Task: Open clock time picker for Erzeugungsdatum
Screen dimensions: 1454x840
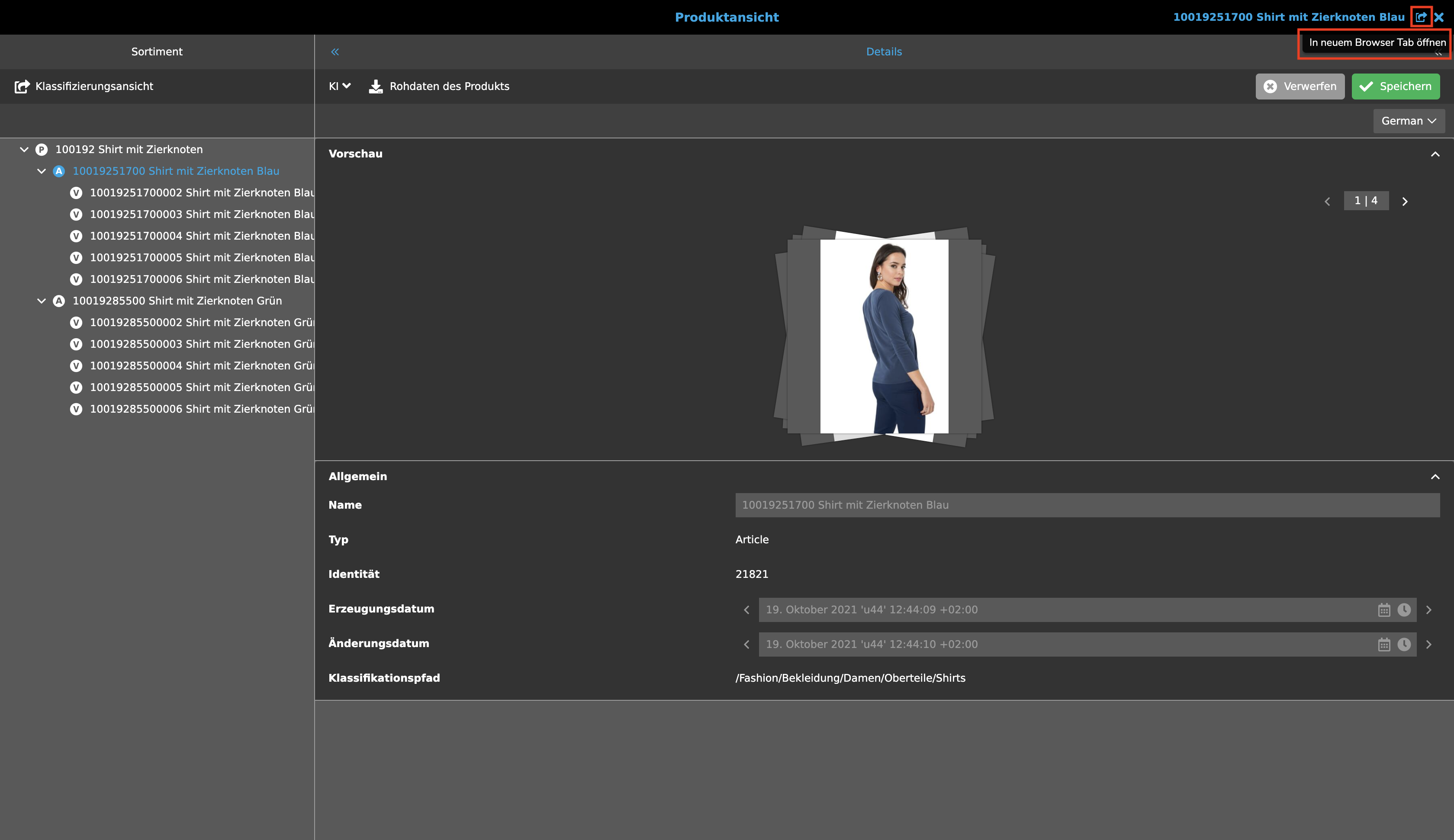Action: (x=1404, y=610)
